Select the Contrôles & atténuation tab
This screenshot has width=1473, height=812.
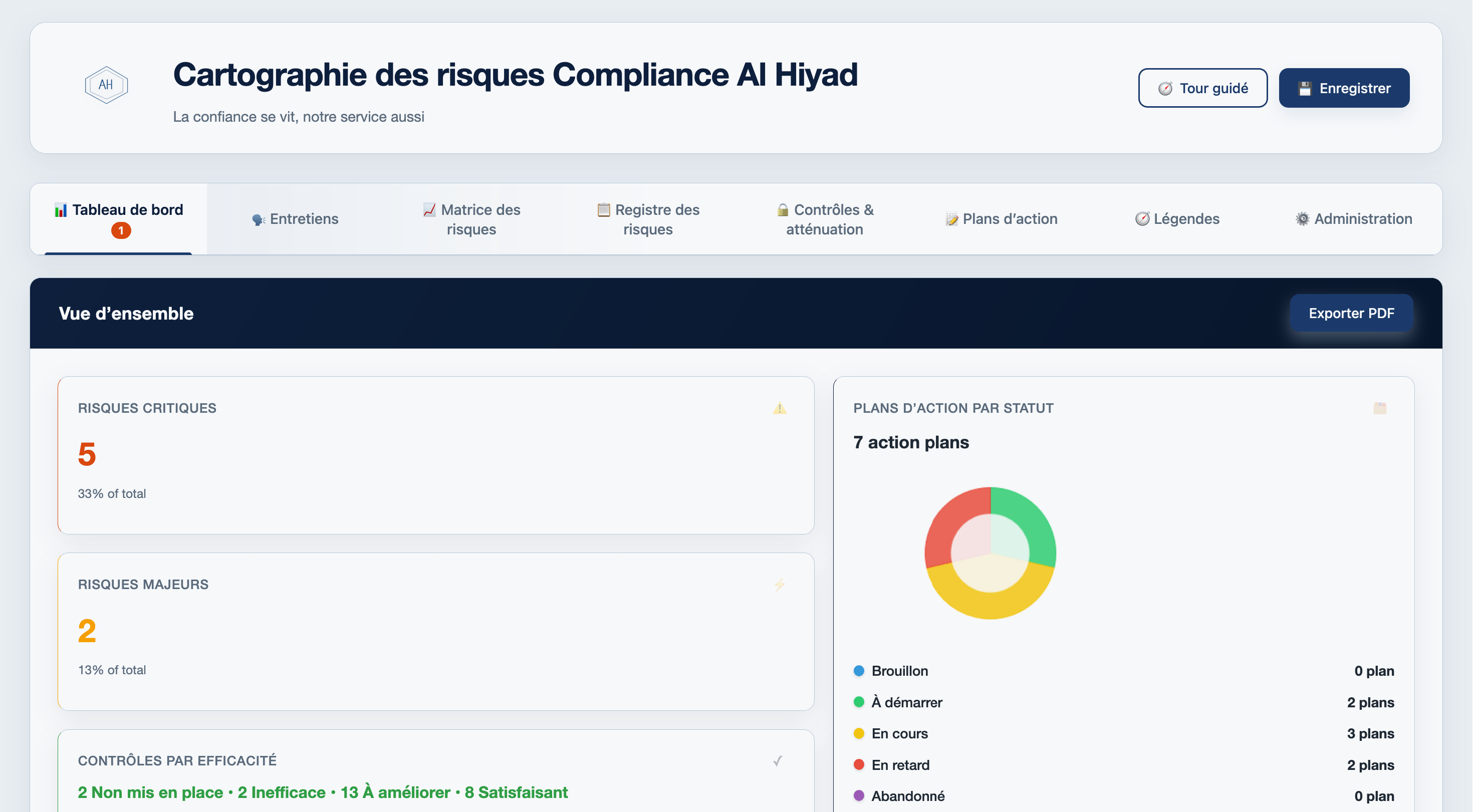pyautogui.click(x=825, y=219)
